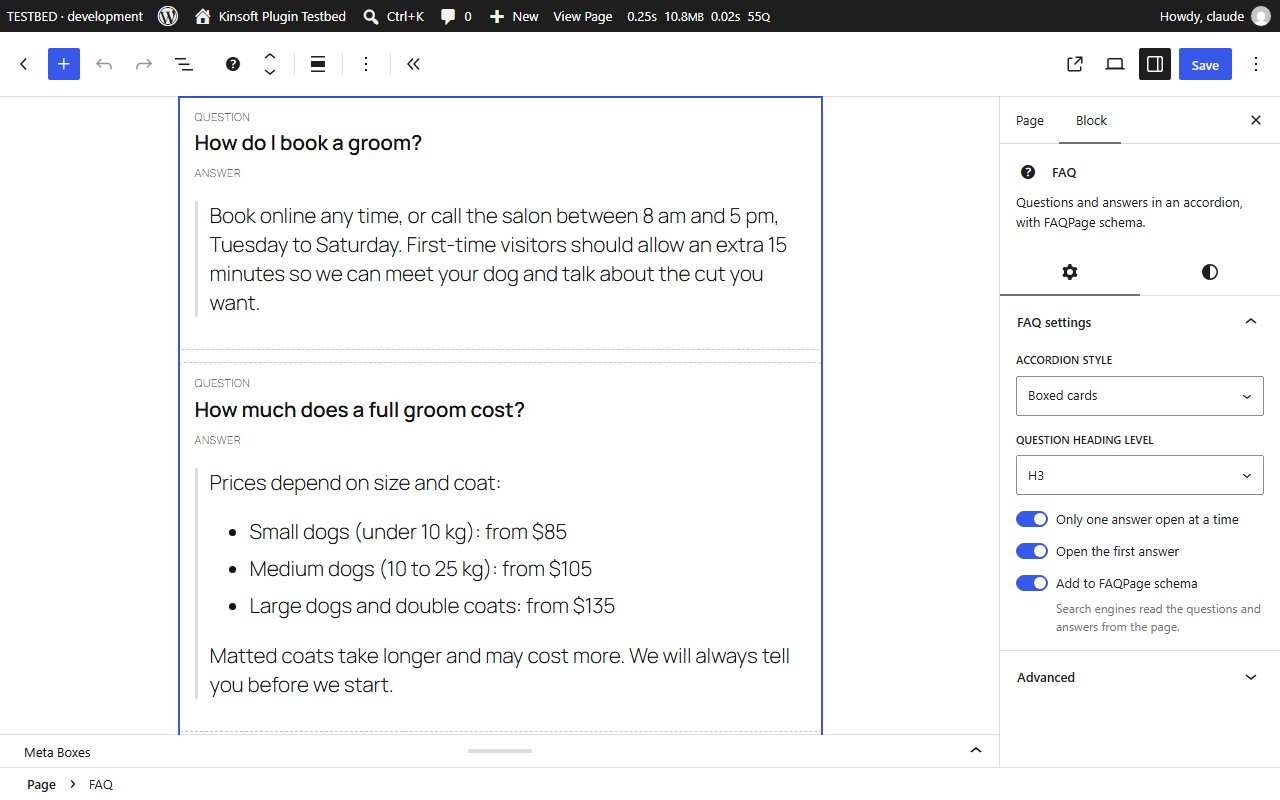The height and width of the screenshot is (800, 1280).
Task: Toggle Open the first answer
Action: point(1032,551)
